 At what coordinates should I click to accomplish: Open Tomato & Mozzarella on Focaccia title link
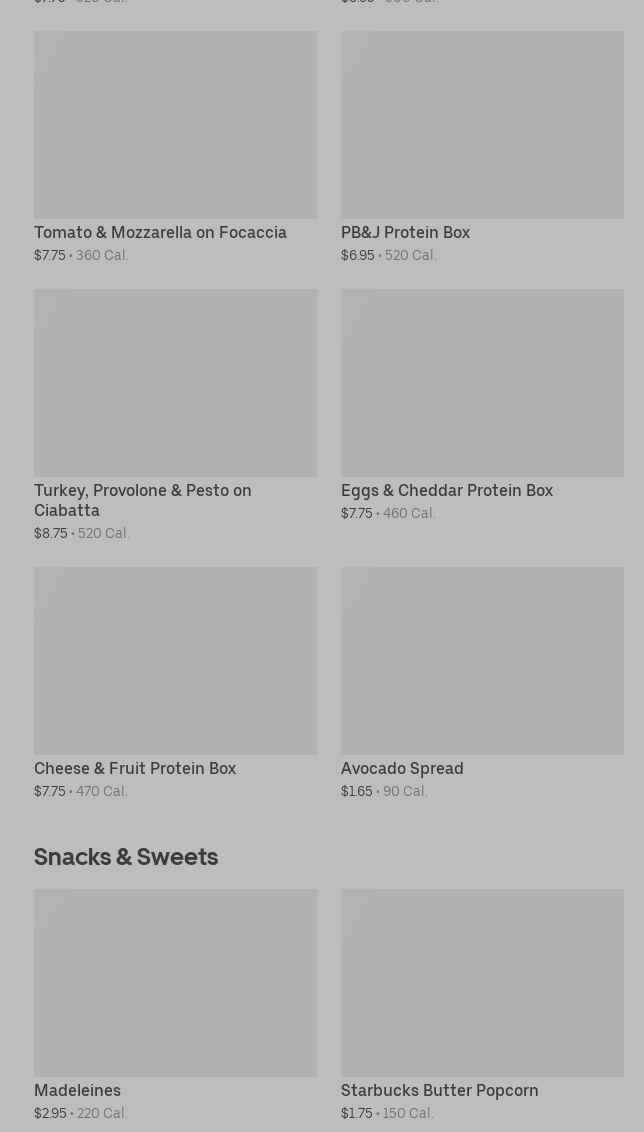(x=160, y=233)
